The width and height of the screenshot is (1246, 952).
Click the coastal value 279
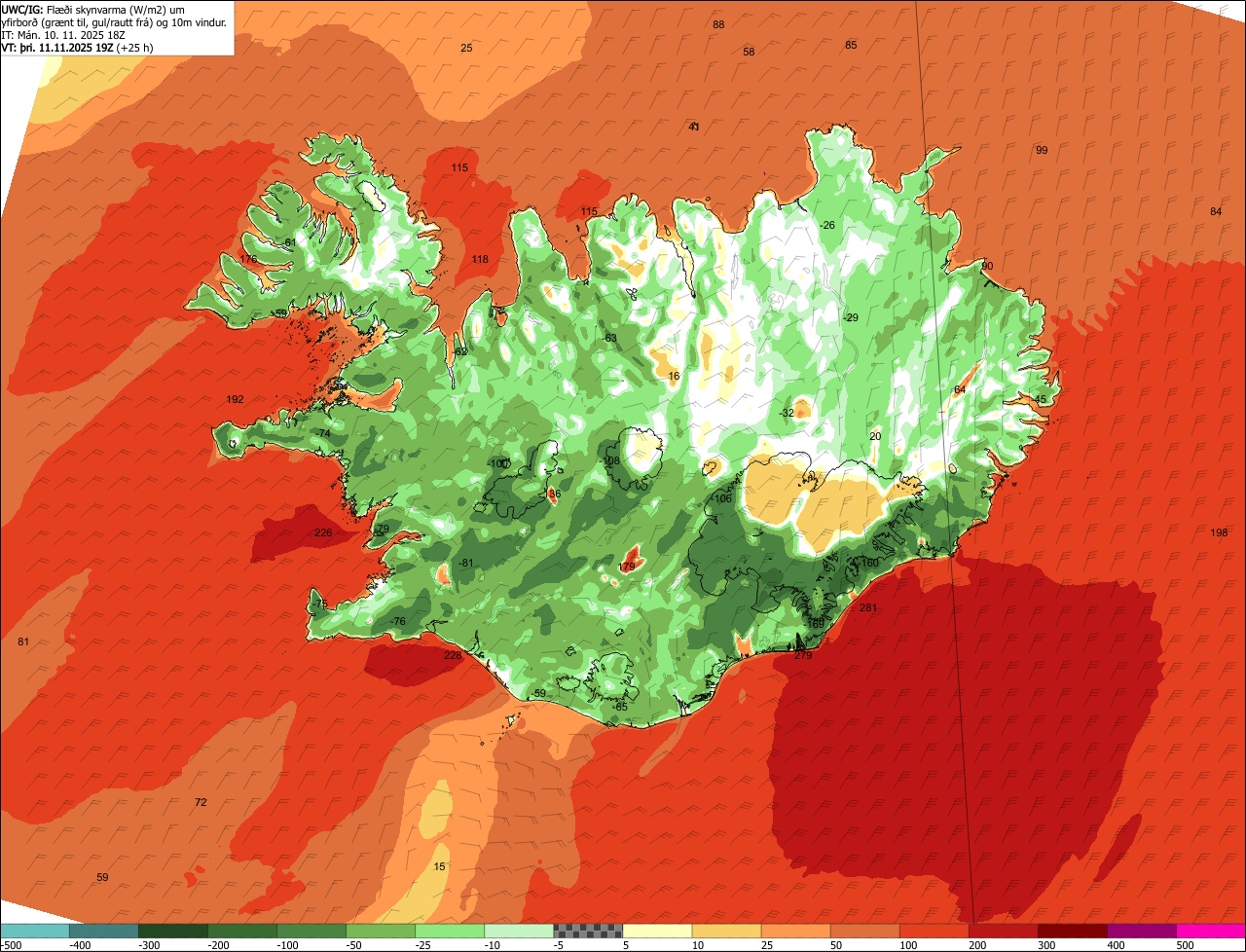[x=803, y=655]
